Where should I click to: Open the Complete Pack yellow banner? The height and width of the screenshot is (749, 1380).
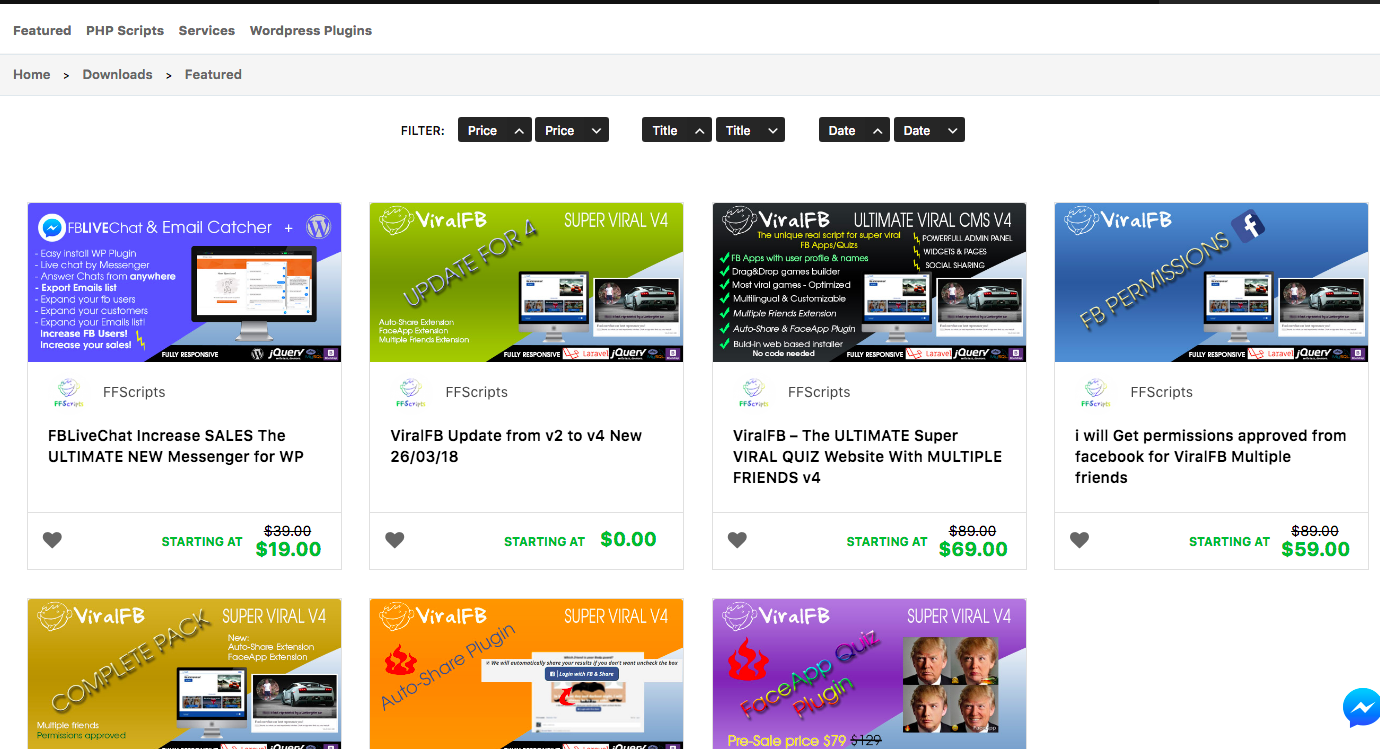pyautogui.click(x=184, y=674)
